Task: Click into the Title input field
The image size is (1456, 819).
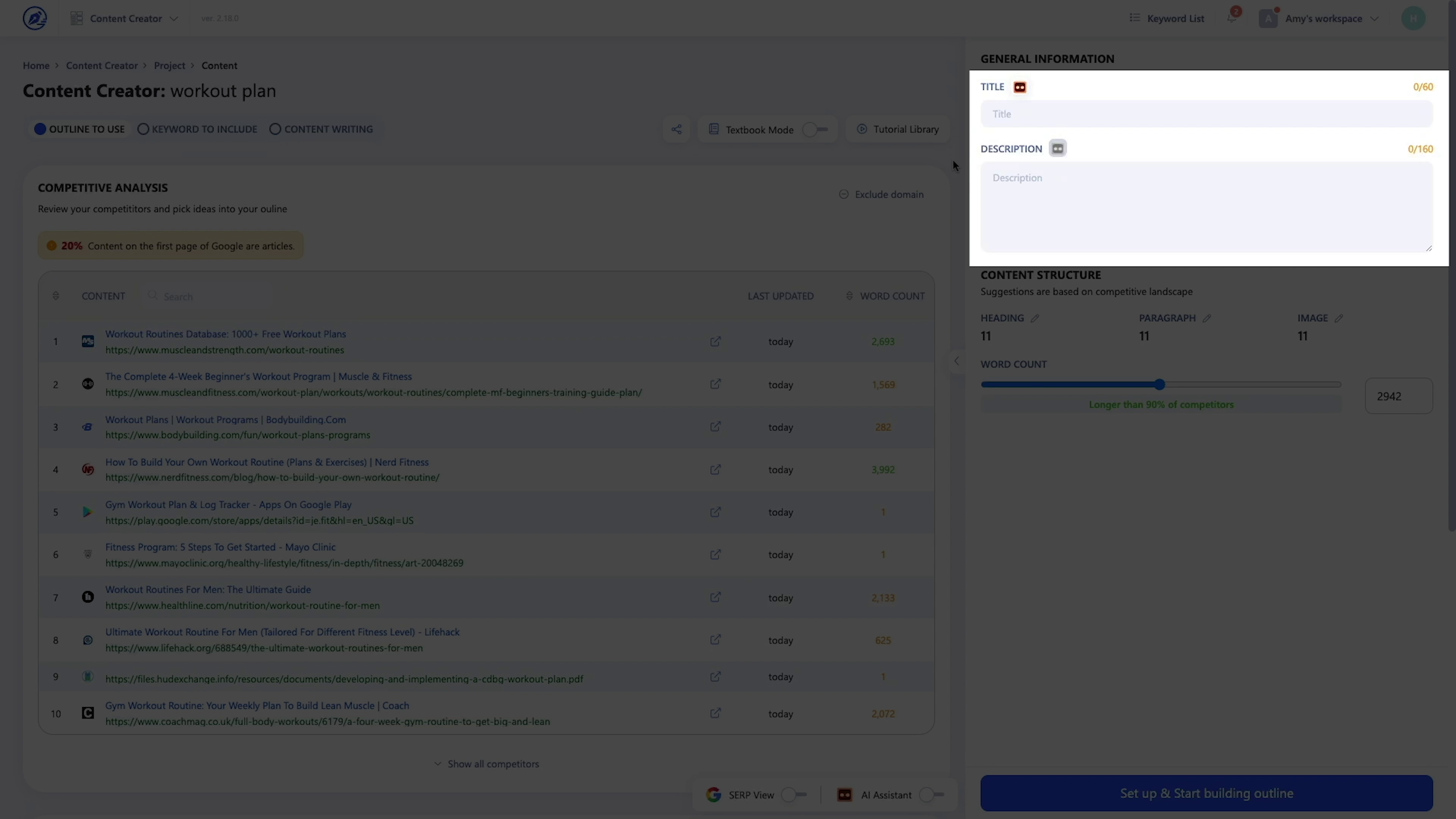Action: [1206, 114]
